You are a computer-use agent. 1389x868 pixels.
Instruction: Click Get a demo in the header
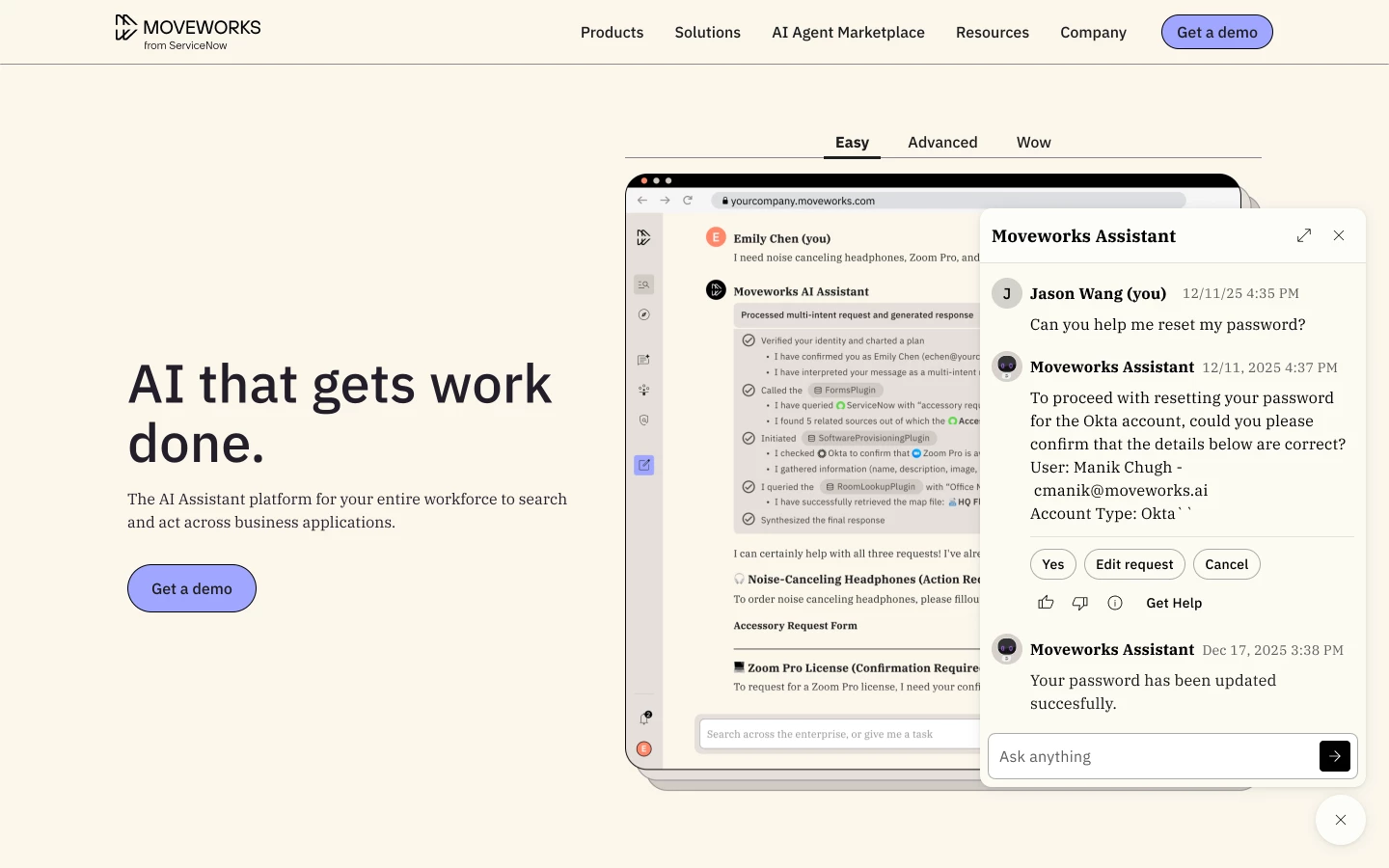pyautogui.click(x=1217, y=32)
